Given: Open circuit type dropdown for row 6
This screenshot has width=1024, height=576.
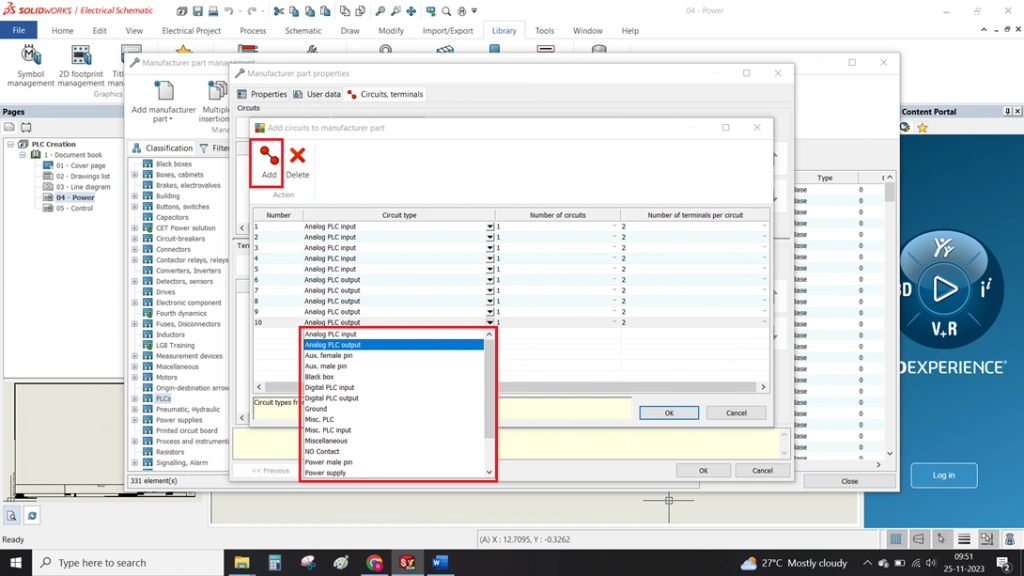Looking at the screenshot, I should pos(489,280).
